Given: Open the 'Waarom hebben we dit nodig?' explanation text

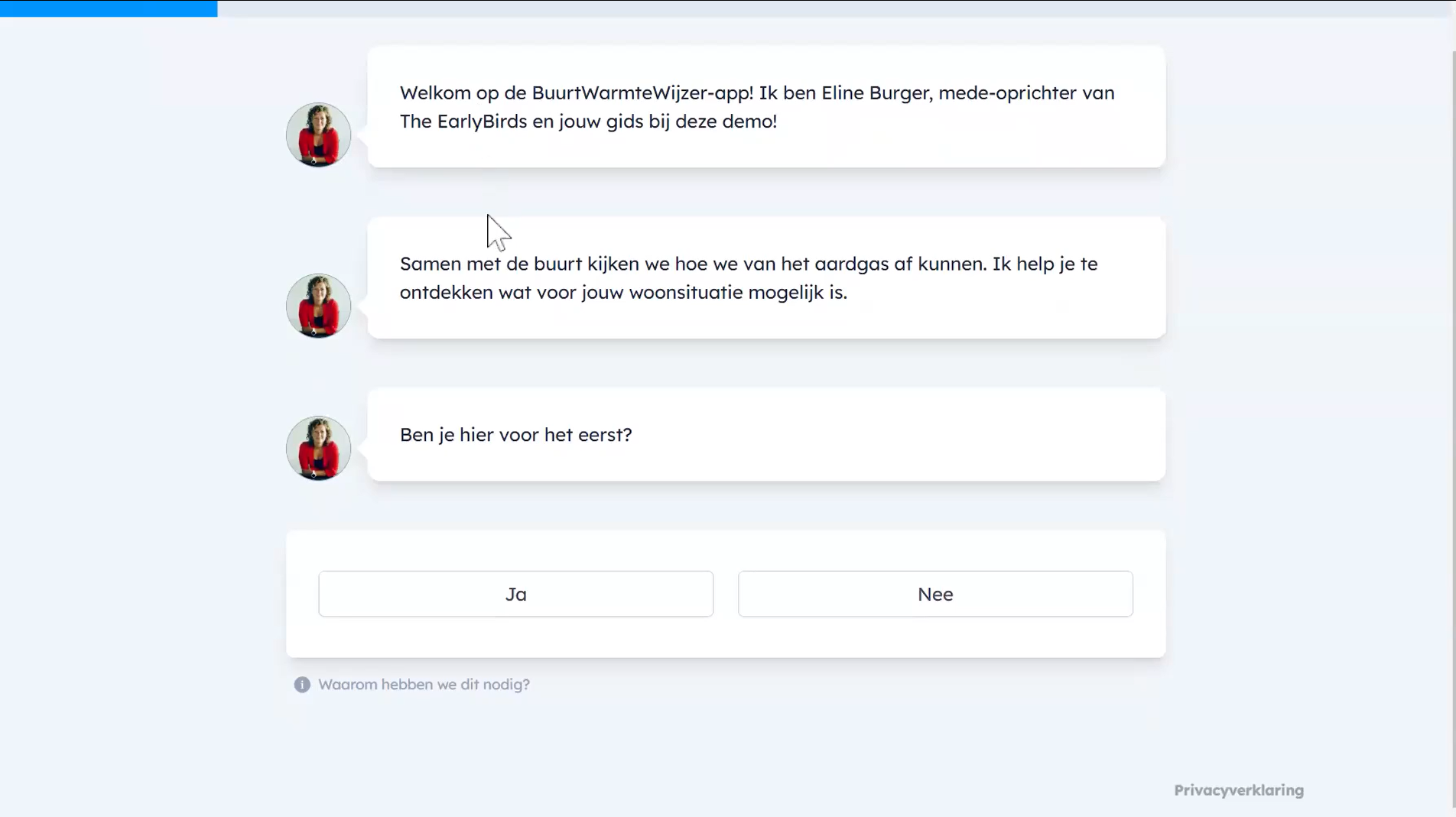Looking at the screenshot, I should pos(424,685).
